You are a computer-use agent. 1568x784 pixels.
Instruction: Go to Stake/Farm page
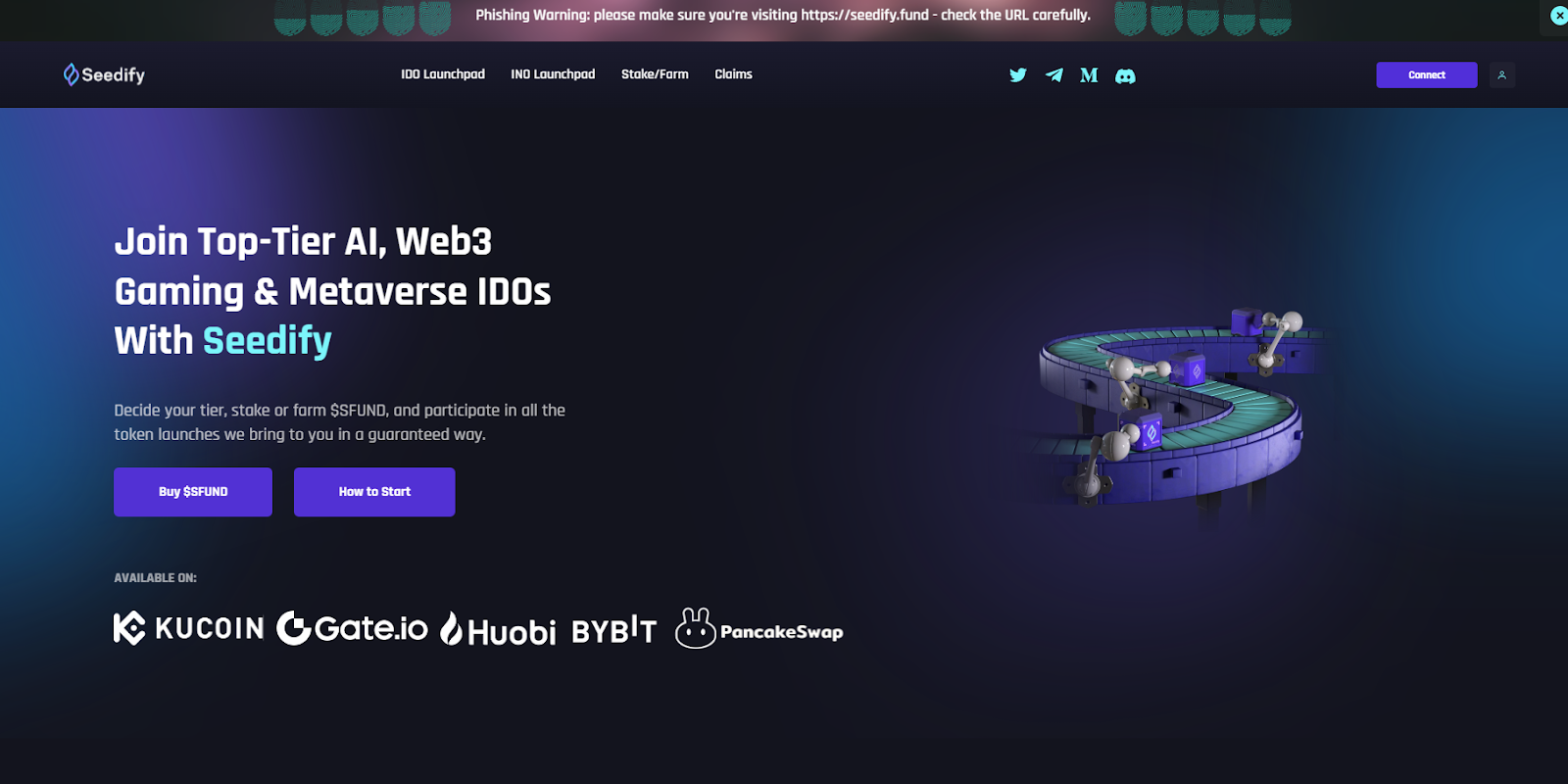[x=655, y=74]
